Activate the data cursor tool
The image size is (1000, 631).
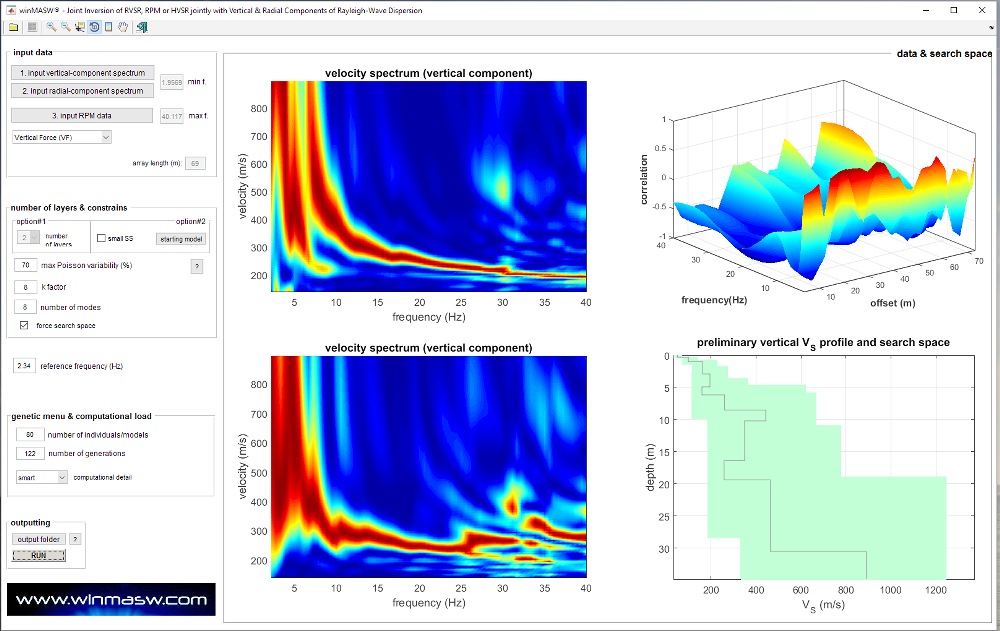80,27
